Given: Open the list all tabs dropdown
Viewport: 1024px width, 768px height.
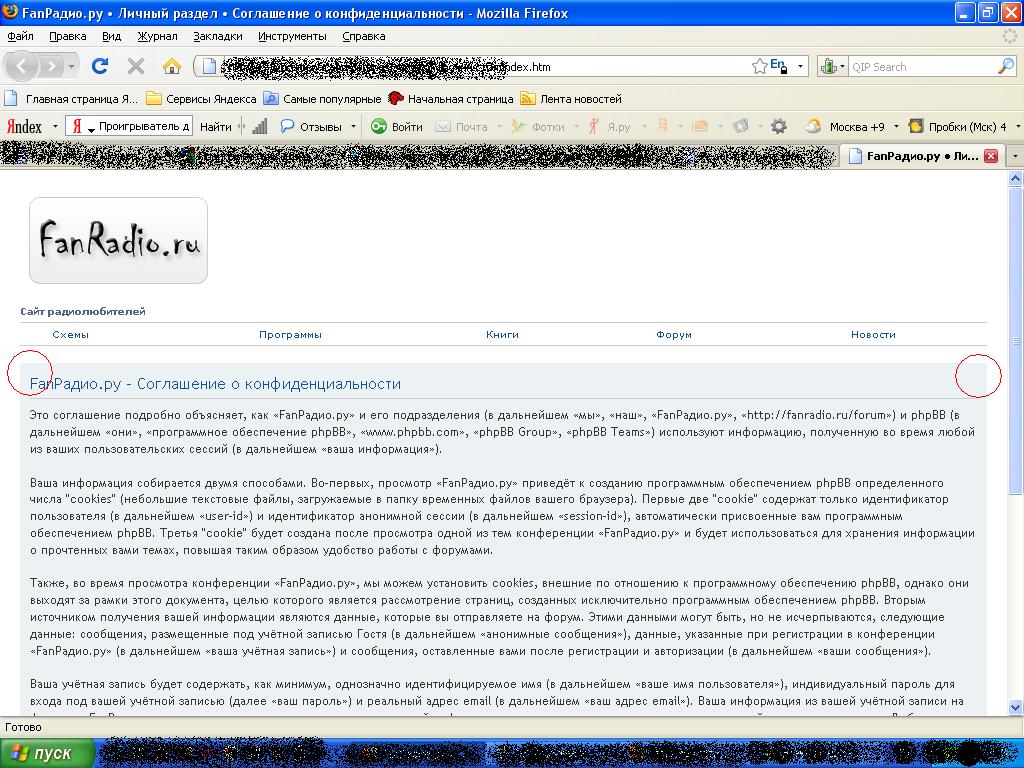Looking at the screenshot, I should [x=1015, y=156].
